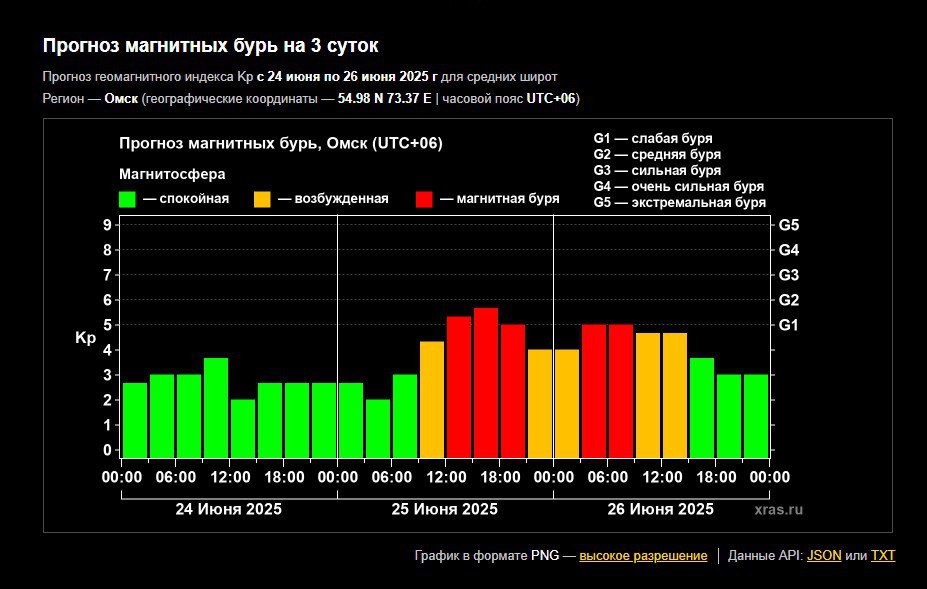Viewport: 927px width, 589px height.
Task: Click the page heading Прогноз магнитных бурь на 3 суток
Action: pyautogui.click(x=210, y=46)
